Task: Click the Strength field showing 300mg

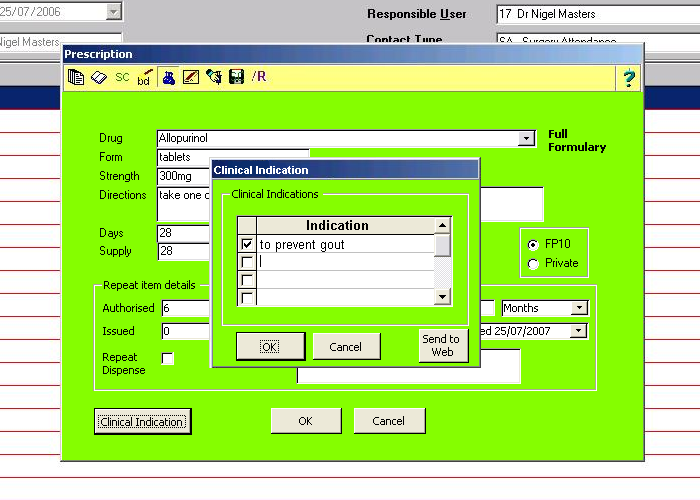Action: (x=183, y=176)
